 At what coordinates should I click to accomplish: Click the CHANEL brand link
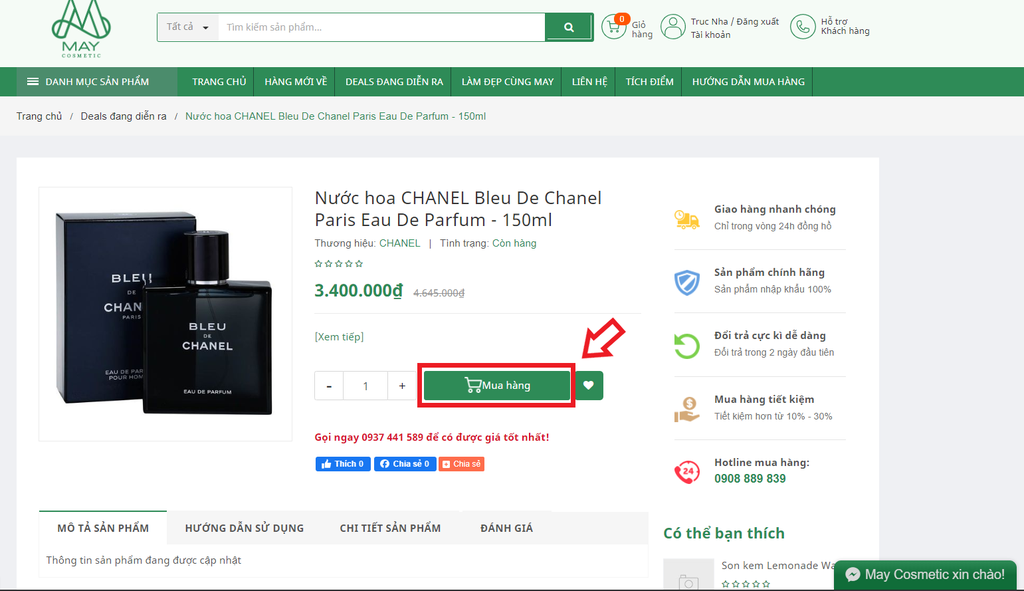(x=400, y=243)
